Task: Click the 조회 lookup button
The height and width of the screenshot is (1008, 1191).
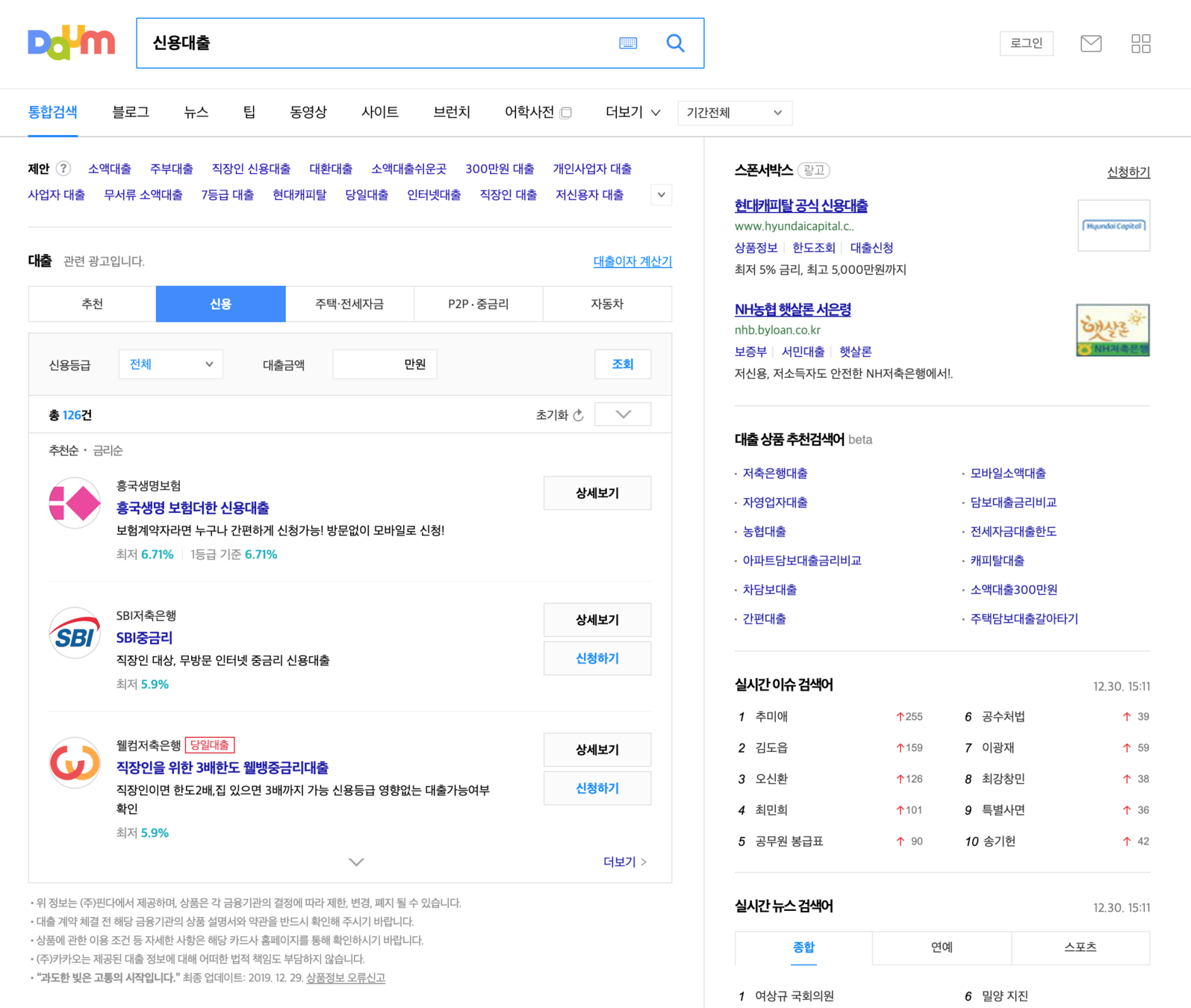Action: 623,364
